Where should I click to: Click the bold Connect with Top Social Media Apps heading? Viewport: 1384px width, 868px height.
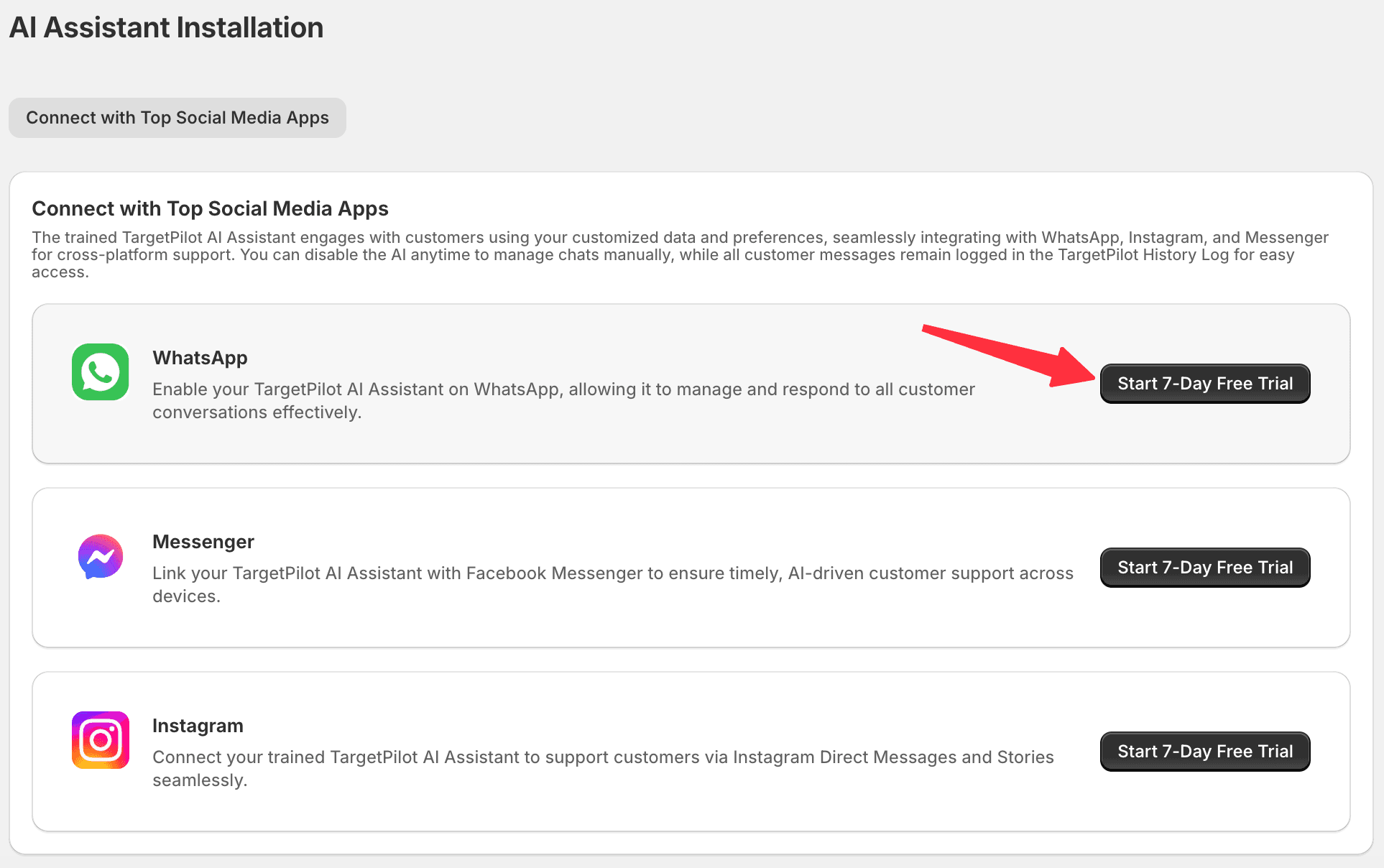(210, 208)
